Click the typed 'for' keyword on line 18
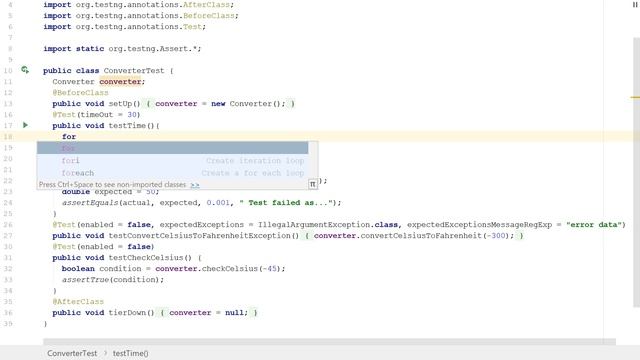 pyautogui.click(x=69, y=137)
